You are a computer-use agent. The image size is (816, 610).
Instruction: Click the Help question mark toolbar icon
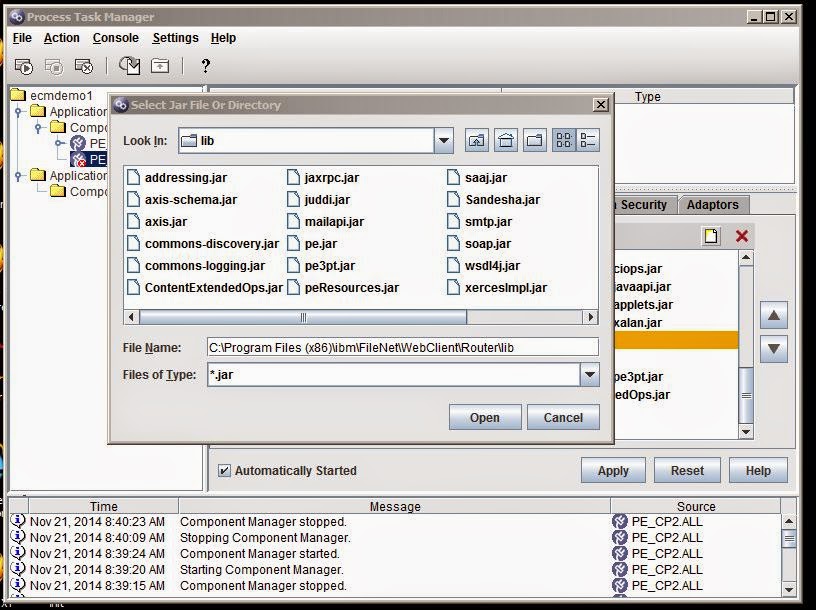tap(205, 66)
